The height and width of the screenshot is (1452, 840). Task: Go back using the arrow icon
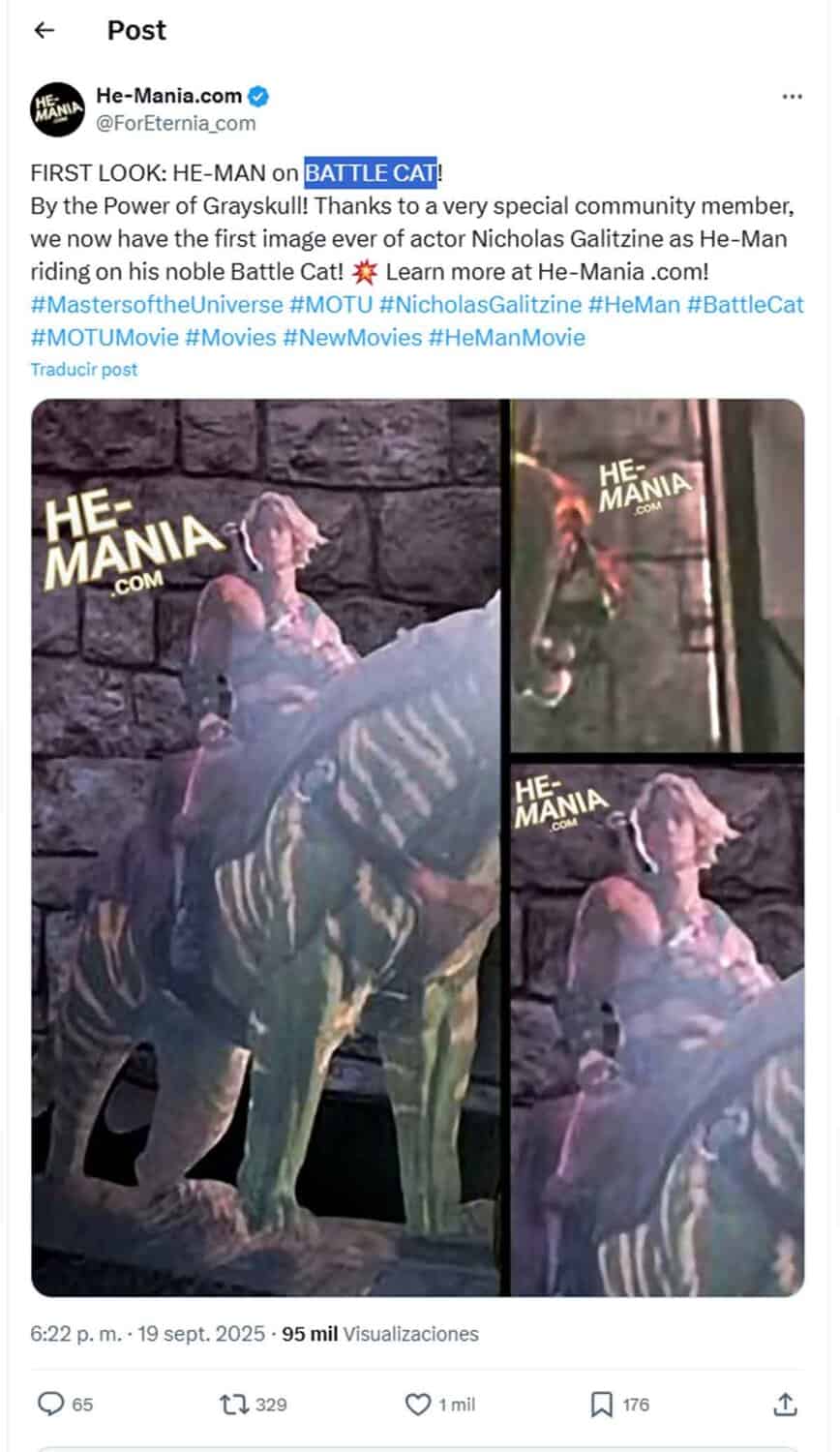click(44, 31)
